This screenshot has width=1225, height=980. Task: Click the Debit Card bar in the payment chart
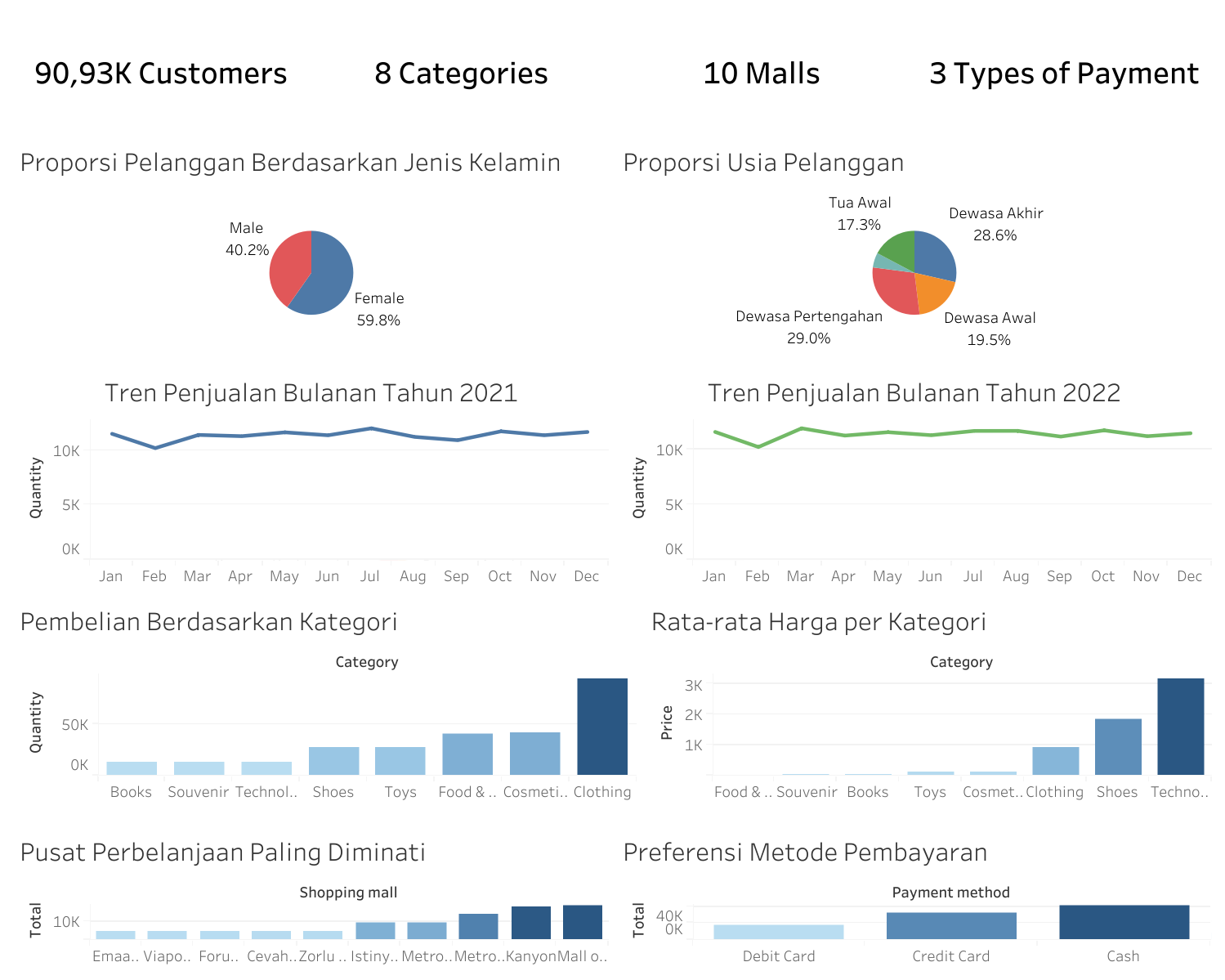(x=779, y=930)
